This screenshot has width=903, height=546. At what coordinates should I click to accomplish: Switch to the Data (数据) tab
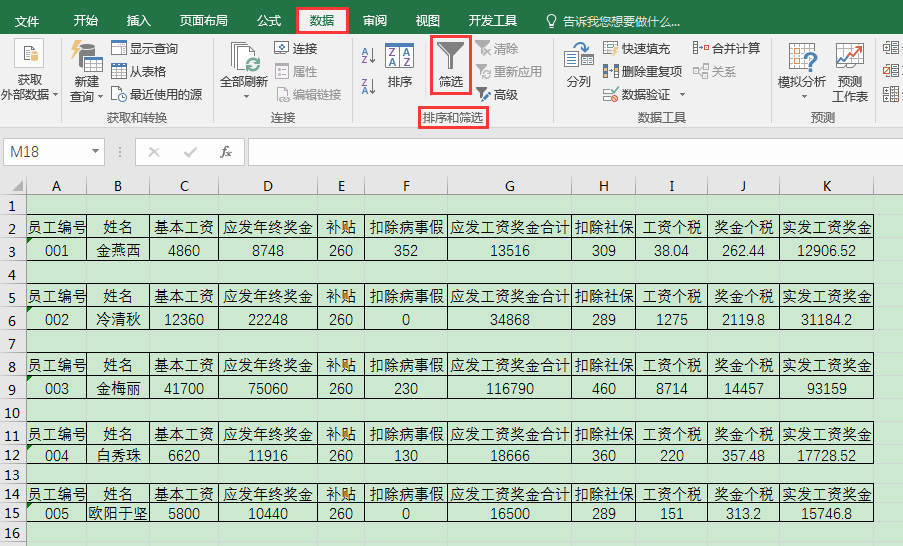tap(322, 21)
